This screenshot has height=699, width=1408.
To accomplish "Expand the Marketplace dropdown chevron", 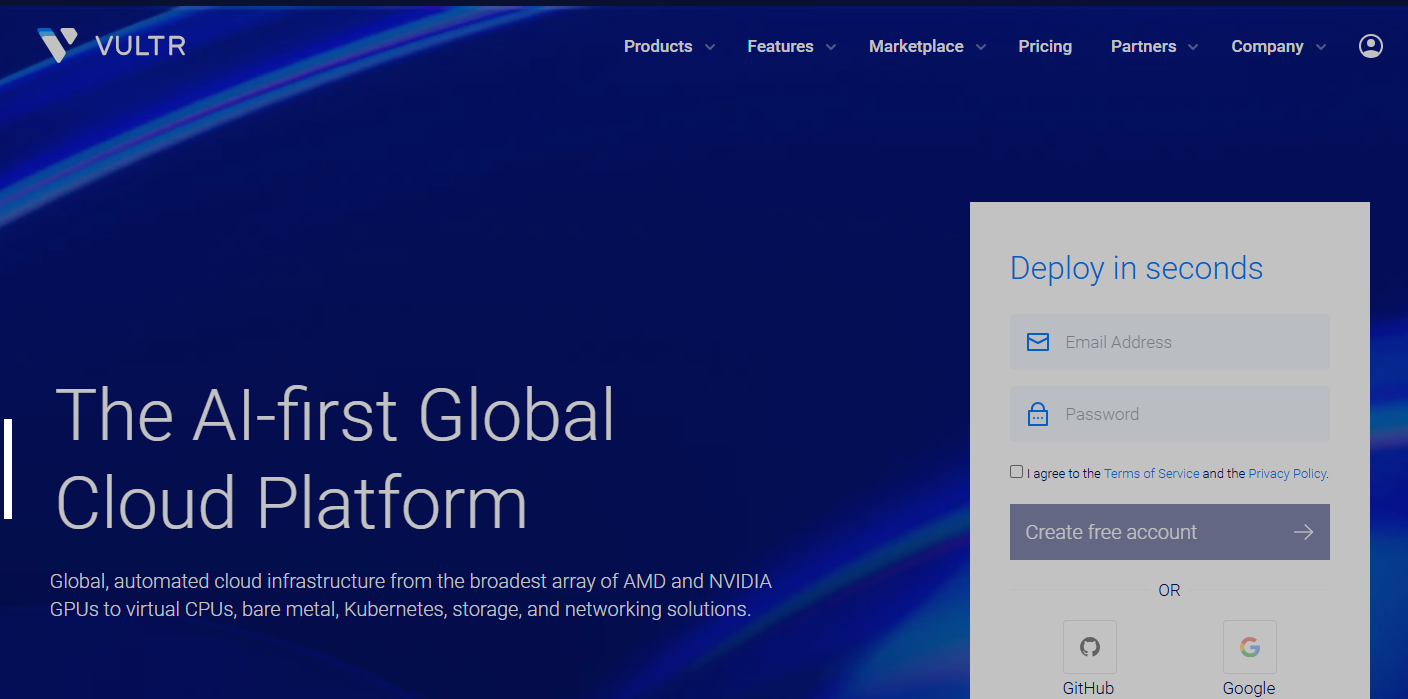I will 981,47.
